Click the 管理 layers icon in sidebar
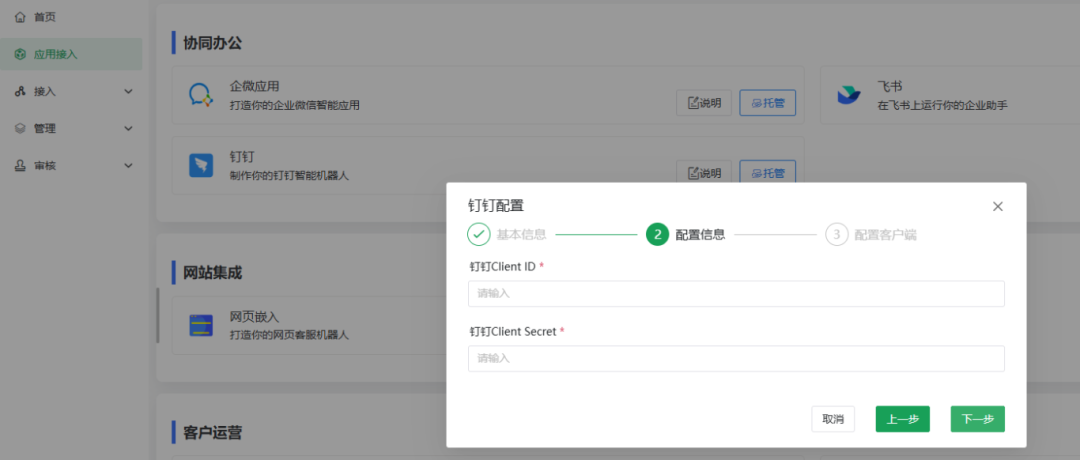 20,128
